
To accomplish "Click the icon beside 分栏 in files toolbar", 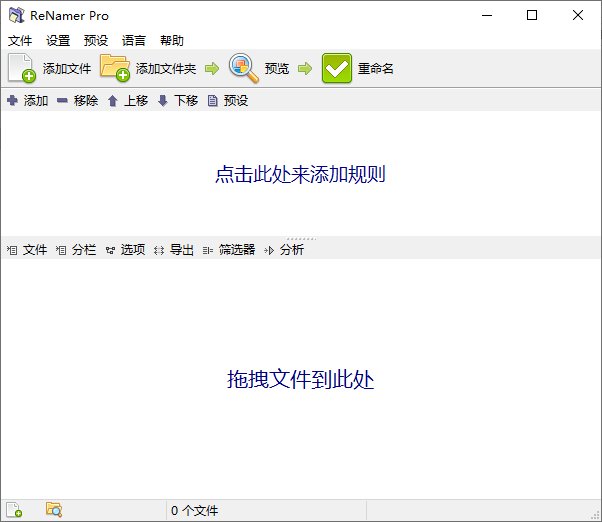I will tap(61, 250).
